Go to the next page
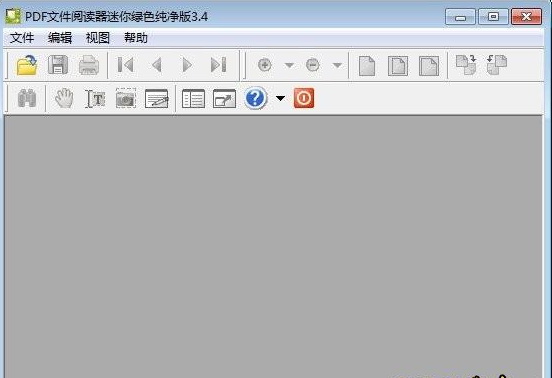Screen dimensions: 552x378 tap(187, 65)
